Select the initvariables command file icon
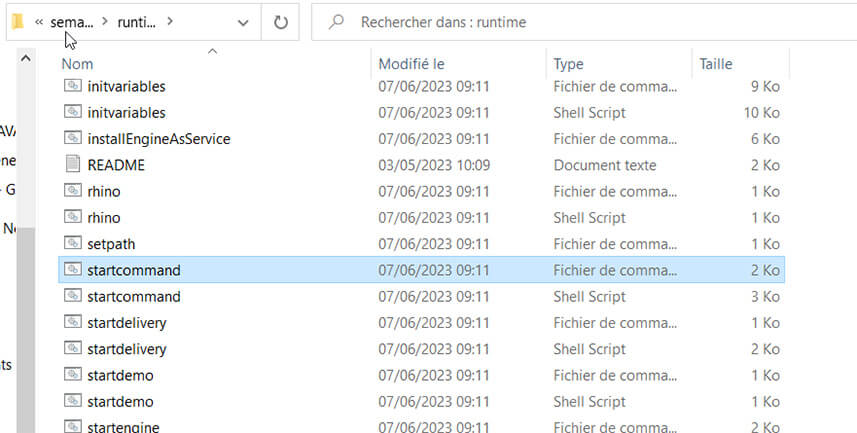 [x=73, y=86]
